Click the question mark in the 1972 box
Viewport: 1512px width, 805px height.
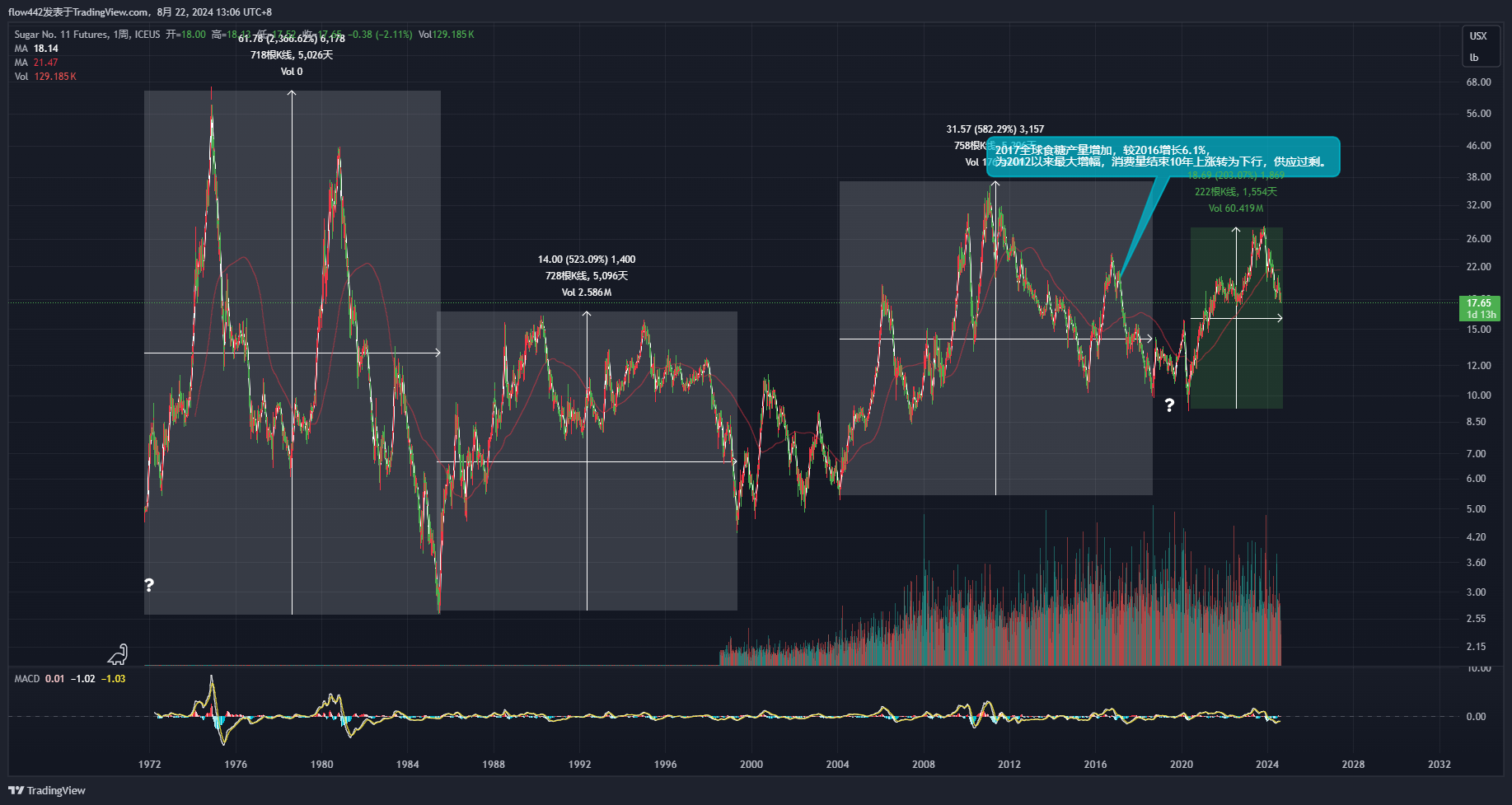click(x=149, y=585)
